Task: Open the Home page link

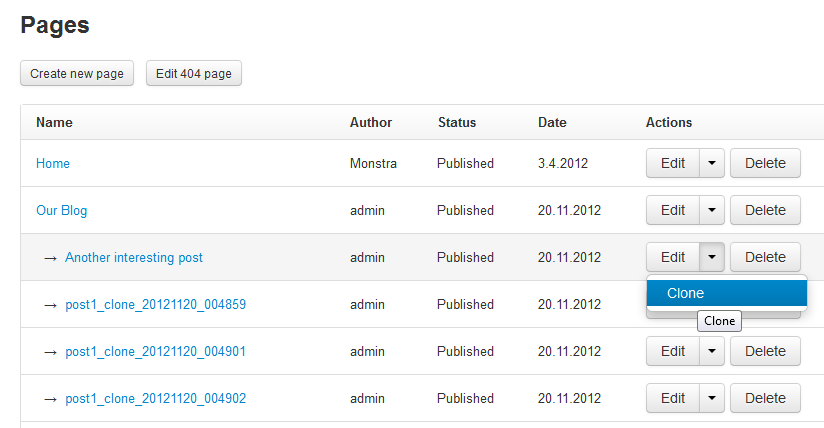Action: (53, 163)
